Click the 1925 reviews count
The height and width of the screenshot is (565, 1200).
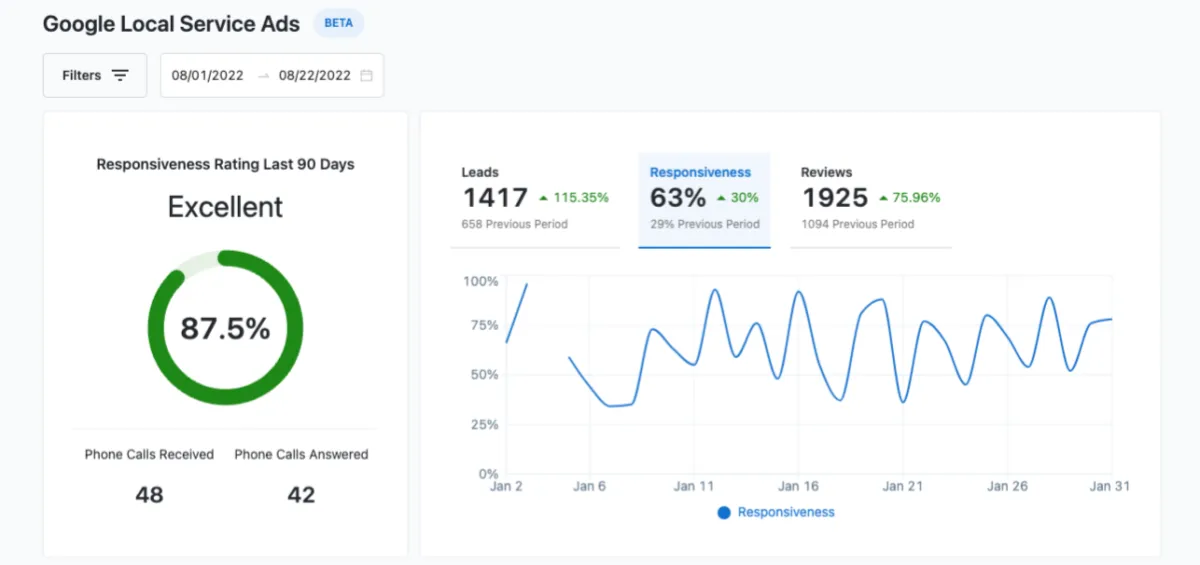click(x=834, y=197)
